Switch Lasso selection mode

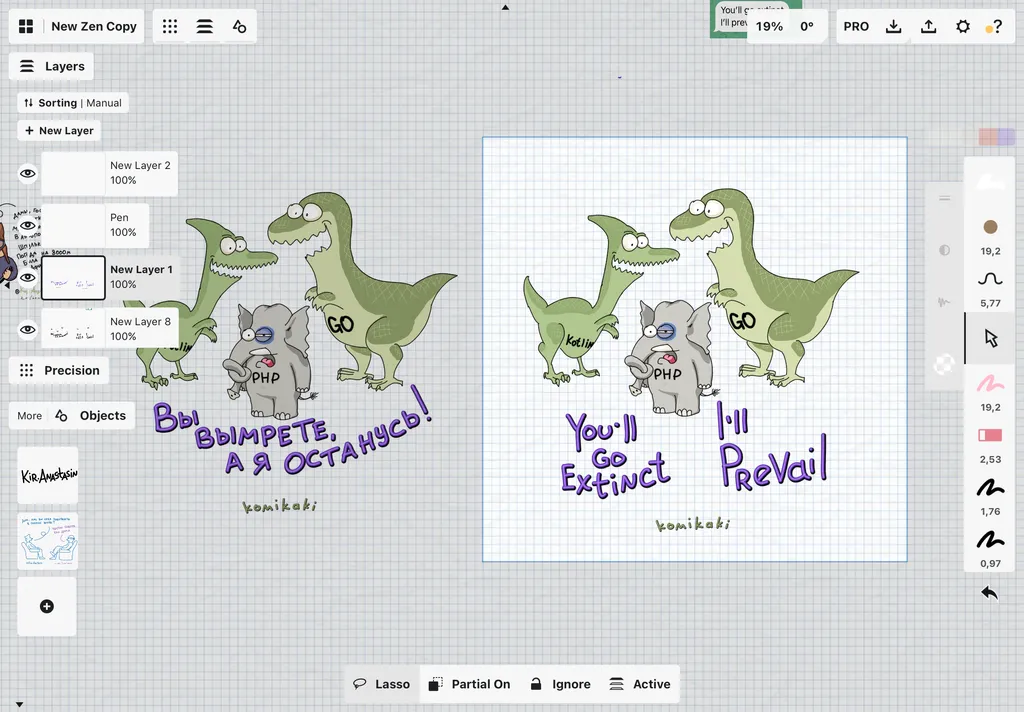pos(381,684)
